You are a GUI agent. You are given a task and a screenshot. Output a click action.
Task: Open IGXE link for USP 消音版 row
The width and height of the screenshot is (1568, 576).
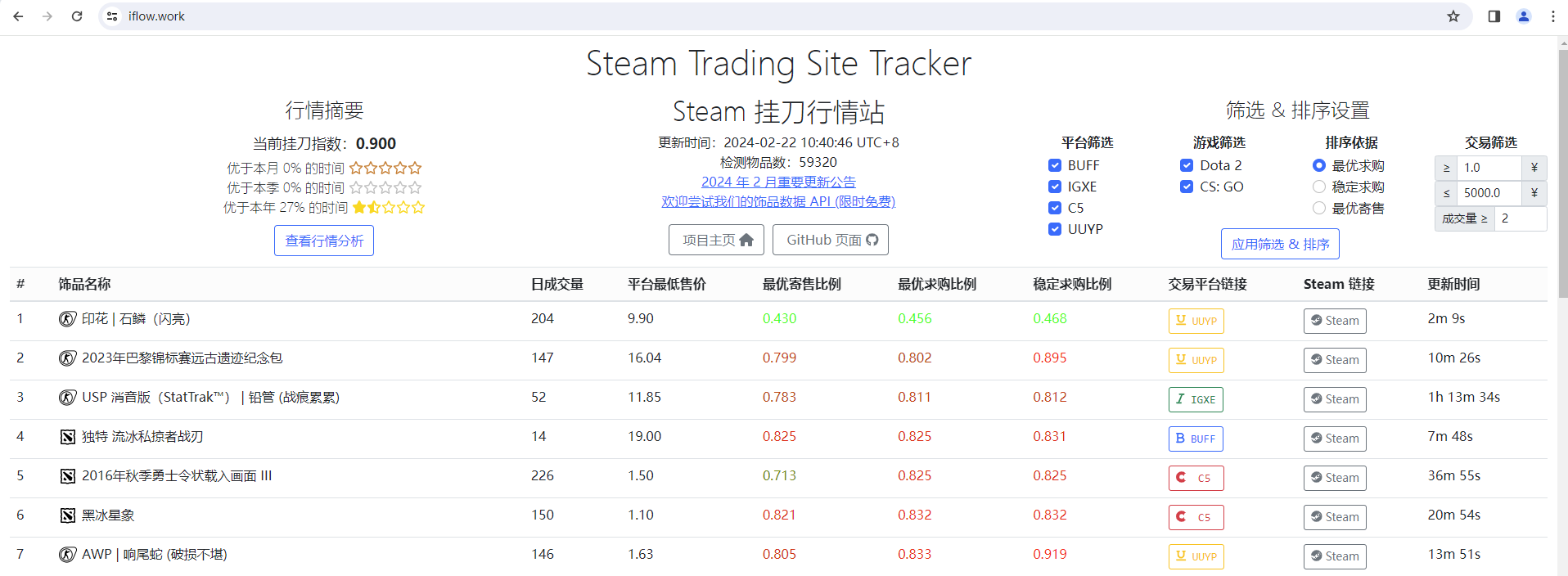coord(1196,399)
